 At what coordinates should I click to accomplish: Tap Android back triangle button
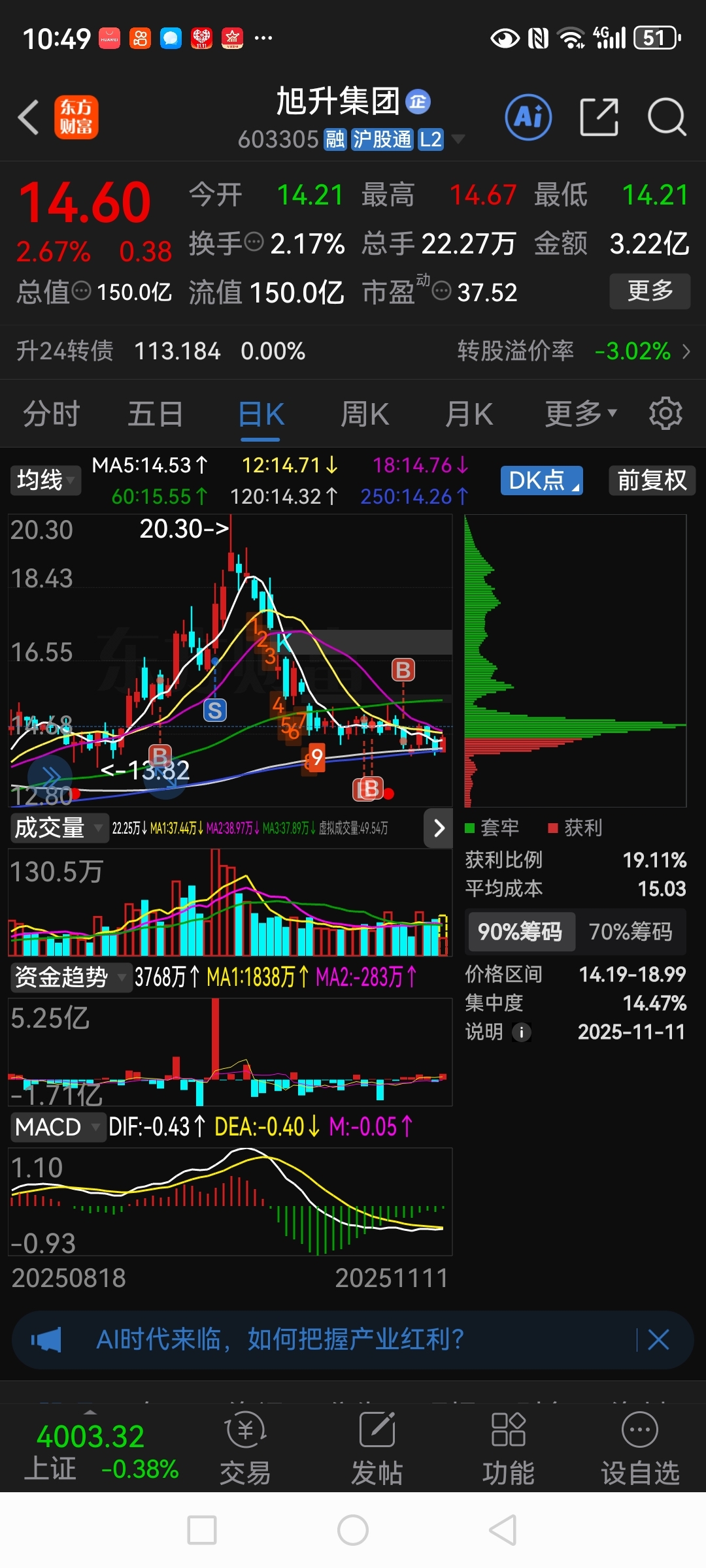pyautogui.click(x=503, y=1530)
